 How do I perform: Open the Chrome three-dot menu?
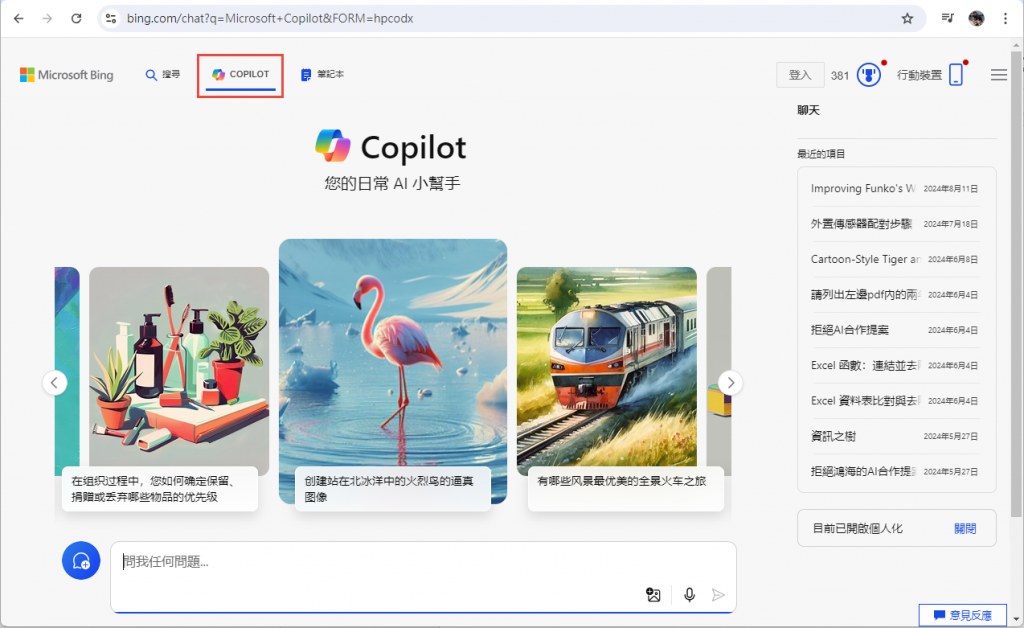click(1005, 18)
